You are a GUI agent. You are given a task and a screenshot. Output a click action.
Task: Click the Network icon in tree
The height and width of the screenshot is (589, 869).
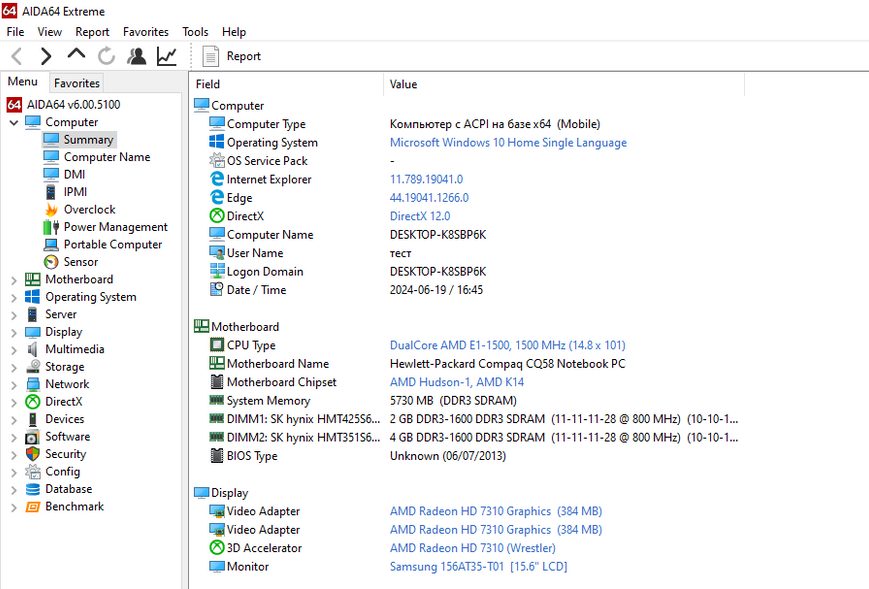pos(33,384)
